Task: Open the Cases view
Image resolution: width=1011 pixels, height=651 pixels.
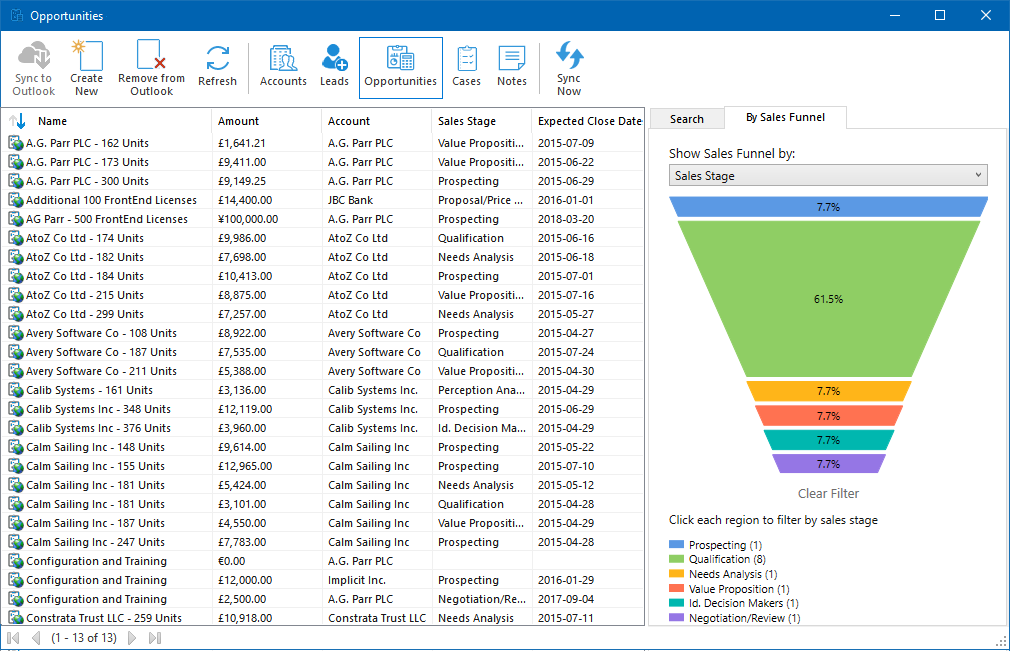Action: (x=466, y=68)
